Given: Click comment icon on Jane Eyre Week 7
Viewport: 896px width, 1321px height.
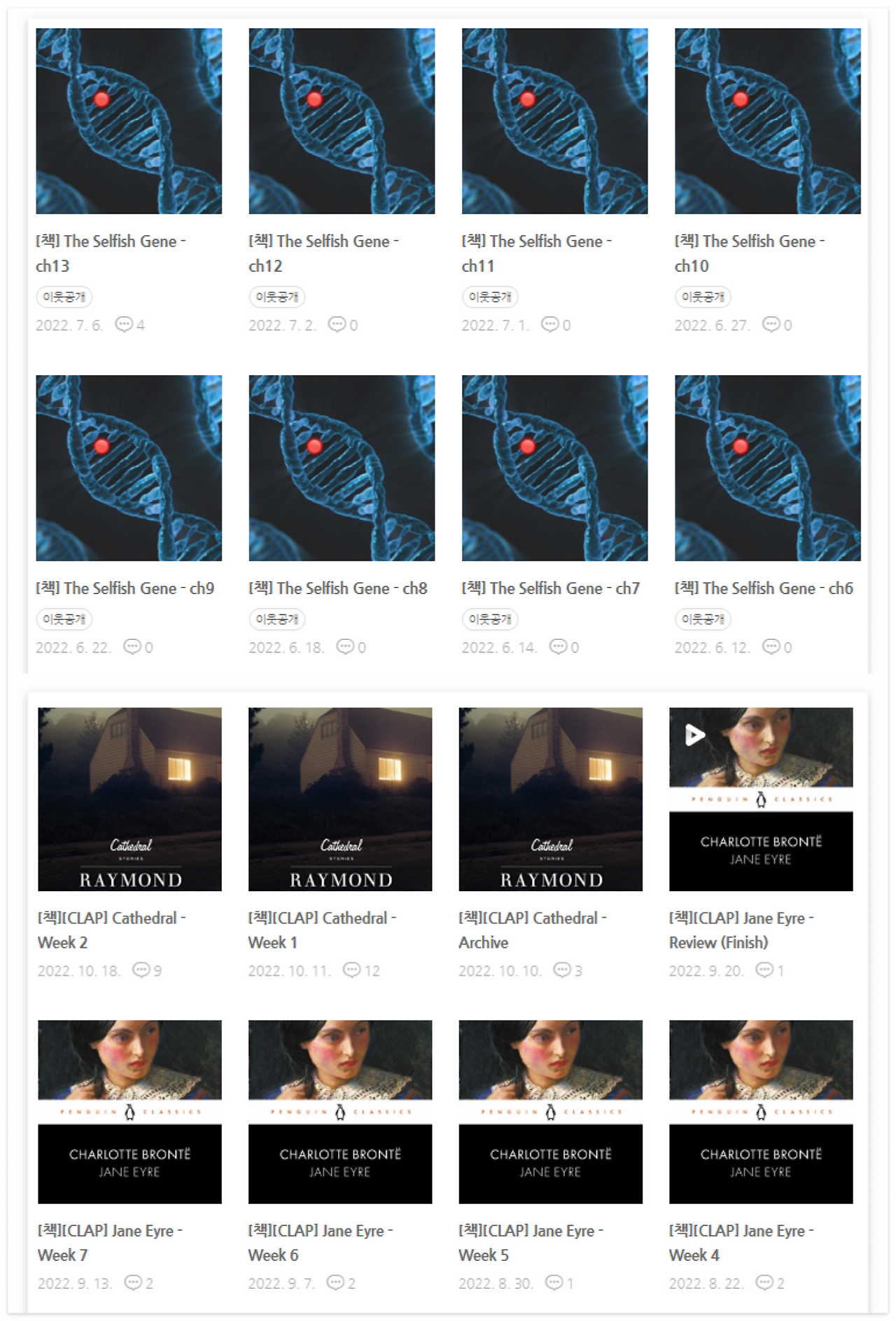Looking at the screenshot, I should (133, 1282).
